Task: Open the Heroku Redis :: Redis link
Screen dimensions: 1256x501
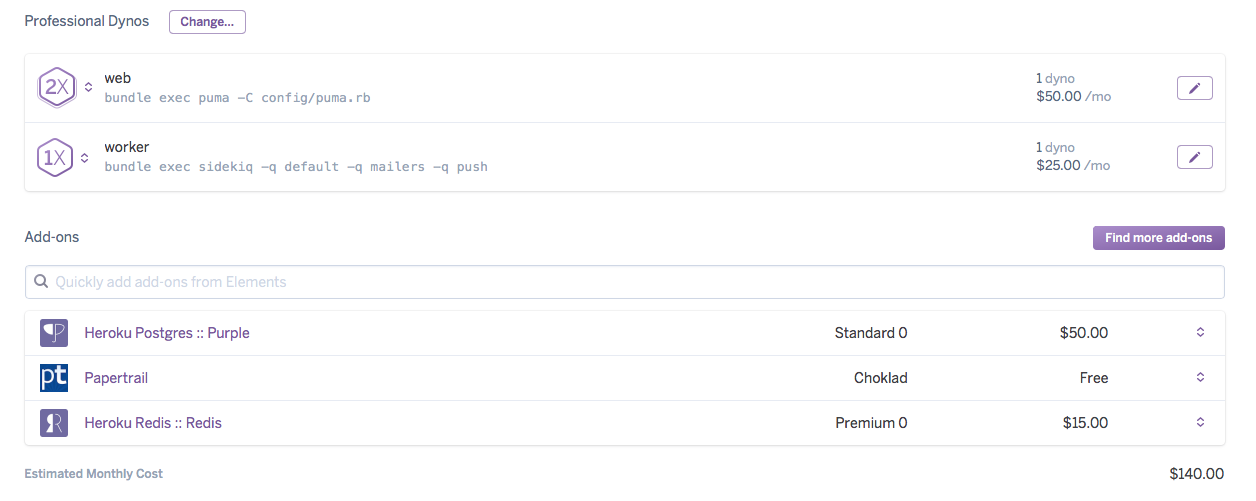Action: tap(153, 423)
